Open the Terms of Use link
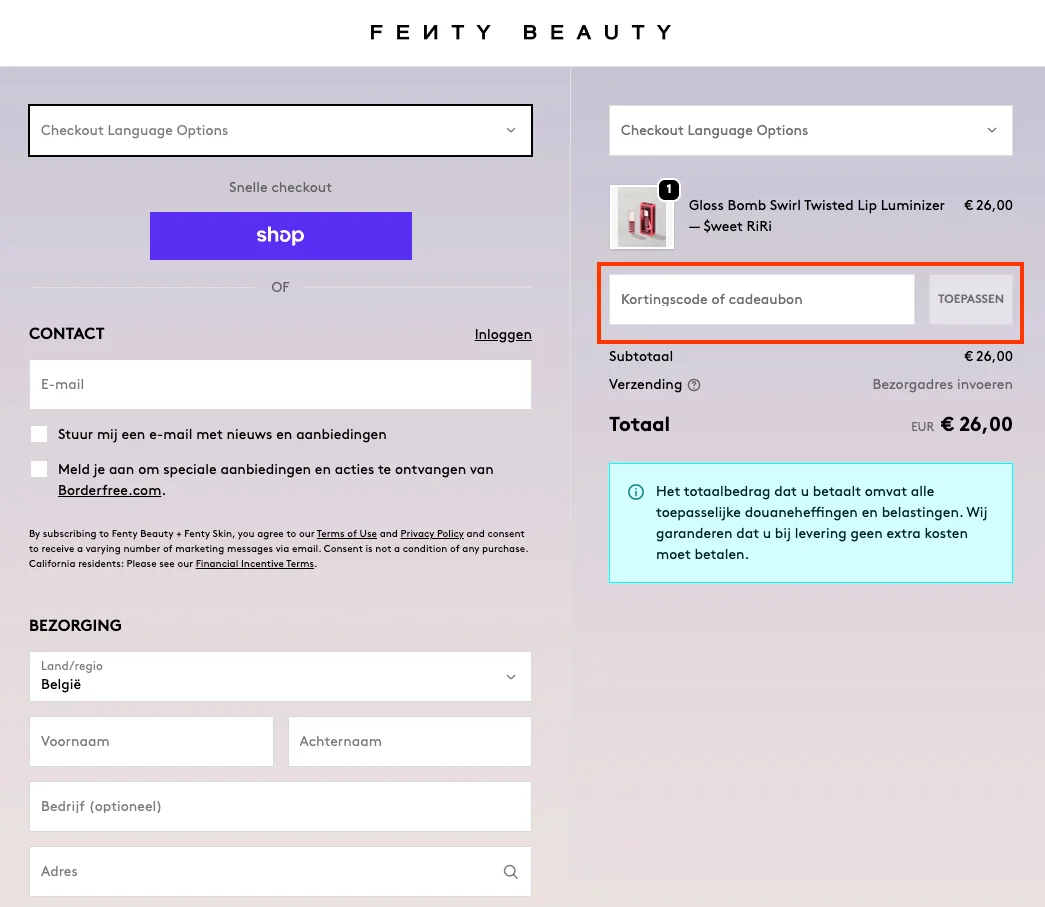Viewport: 1045px width, 907px height. pyautogui.click(x=346, y=533)
